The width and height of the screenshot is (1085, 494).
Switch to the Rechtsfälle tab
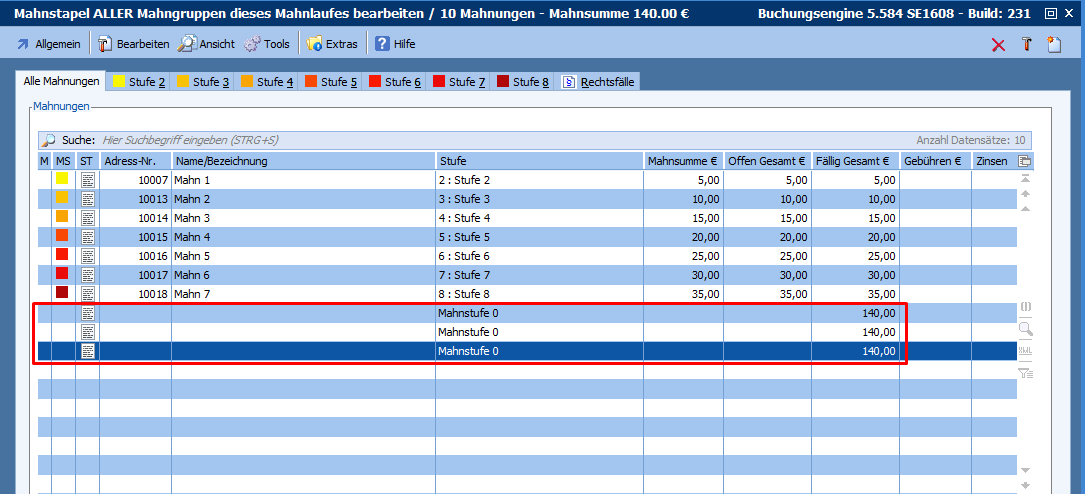click(x=599, y=82)
